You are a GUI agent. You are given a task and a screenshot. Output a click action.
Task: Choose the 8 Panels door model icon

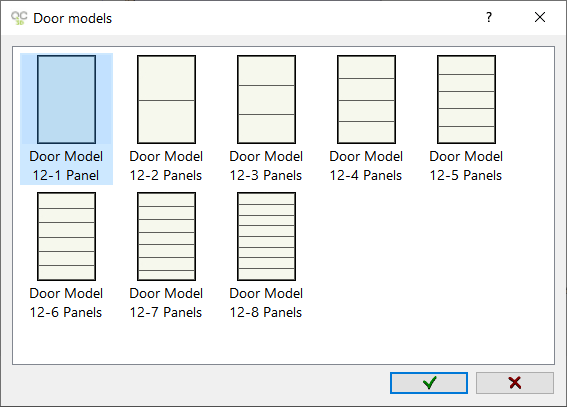click(x=267, y=236)
